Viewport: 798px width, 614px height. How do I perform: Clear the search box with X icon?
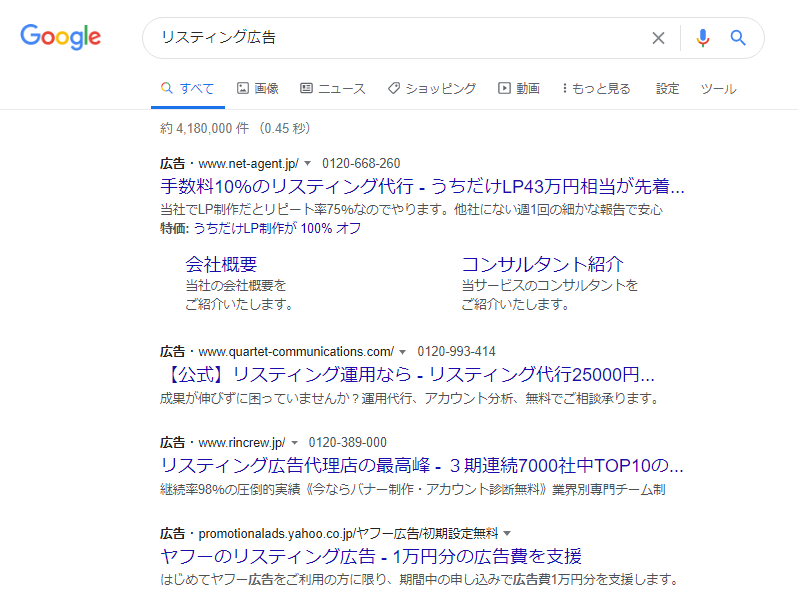[x=658, y=38]
